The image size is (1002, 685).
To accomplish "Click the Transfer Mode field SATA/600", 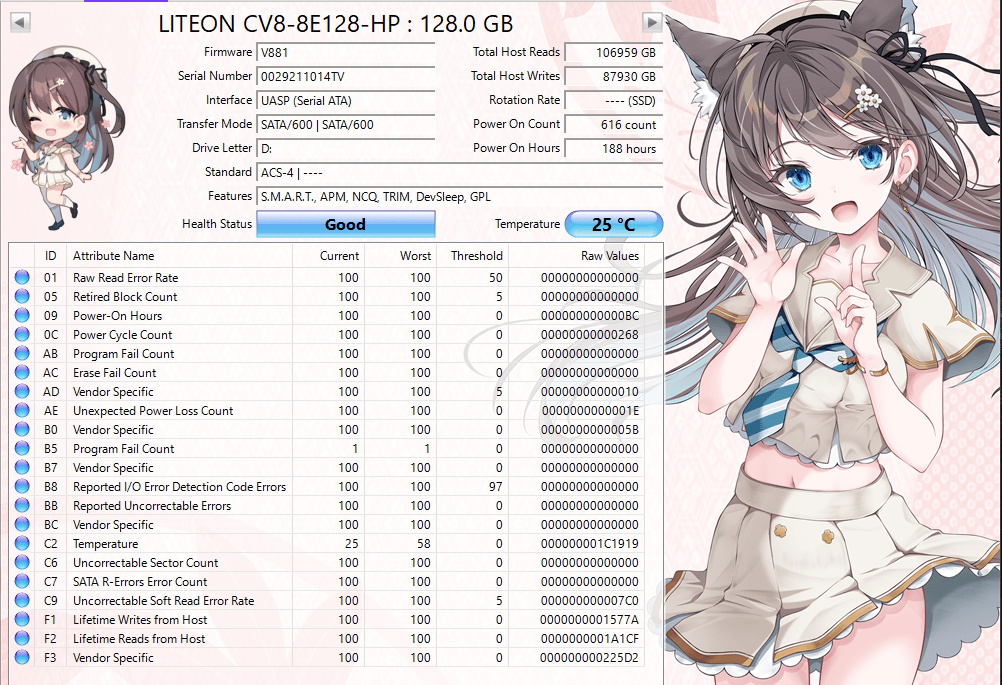I will [346, 125].
